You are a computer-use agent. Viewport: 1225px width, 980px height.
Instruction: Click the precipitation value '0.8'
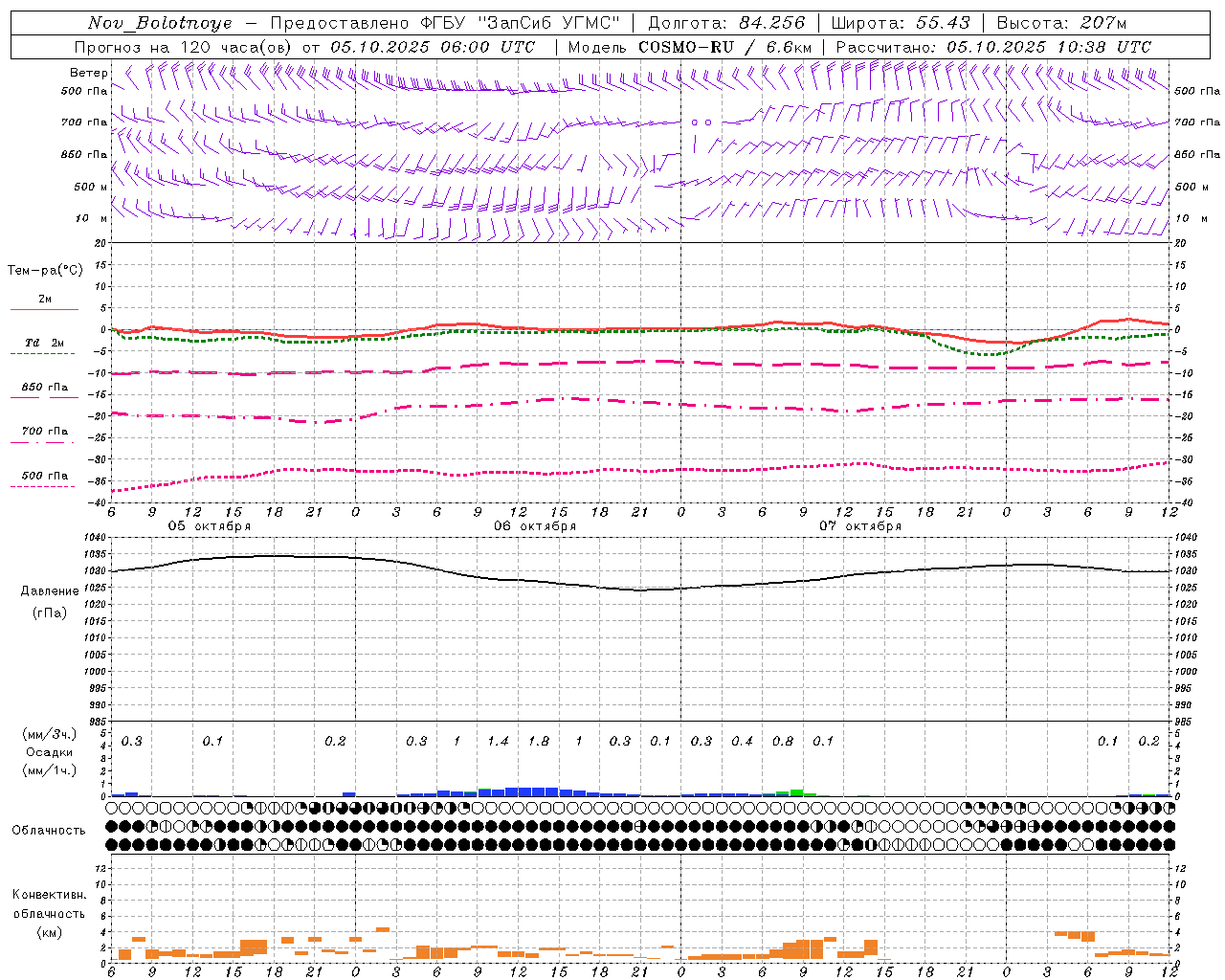[783, 741]
